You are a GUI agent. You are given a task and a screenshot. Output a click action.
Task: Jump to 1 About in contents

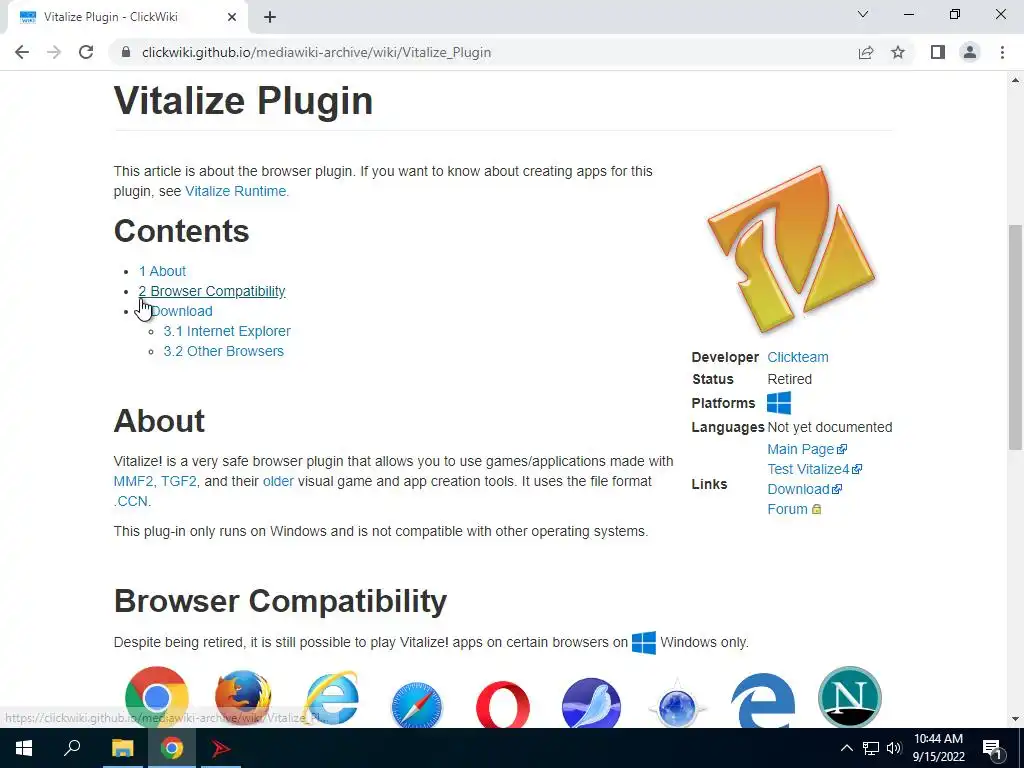[162, 271]
